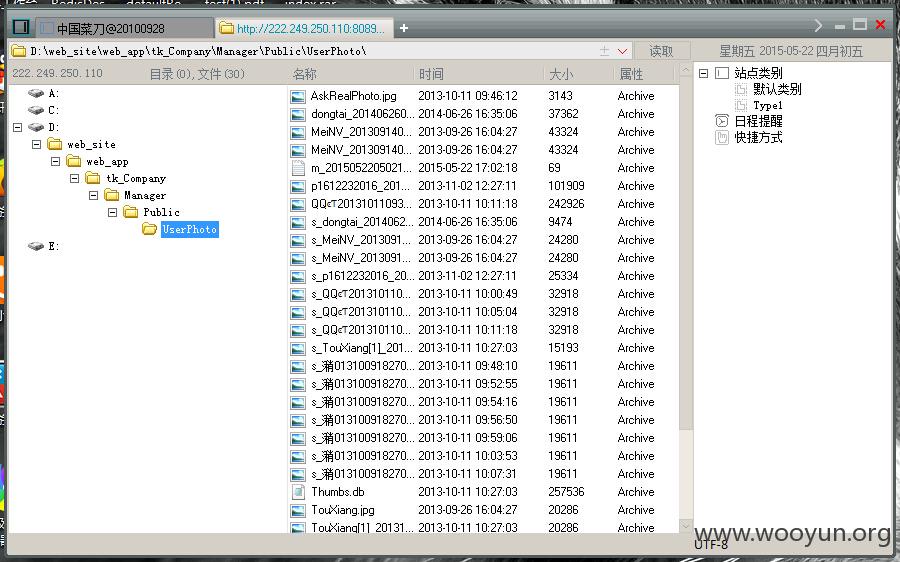Screen dimensions: 900x562
Task: Click the 目录(0), 文件(30) count label
Action: tap(197, 73)
